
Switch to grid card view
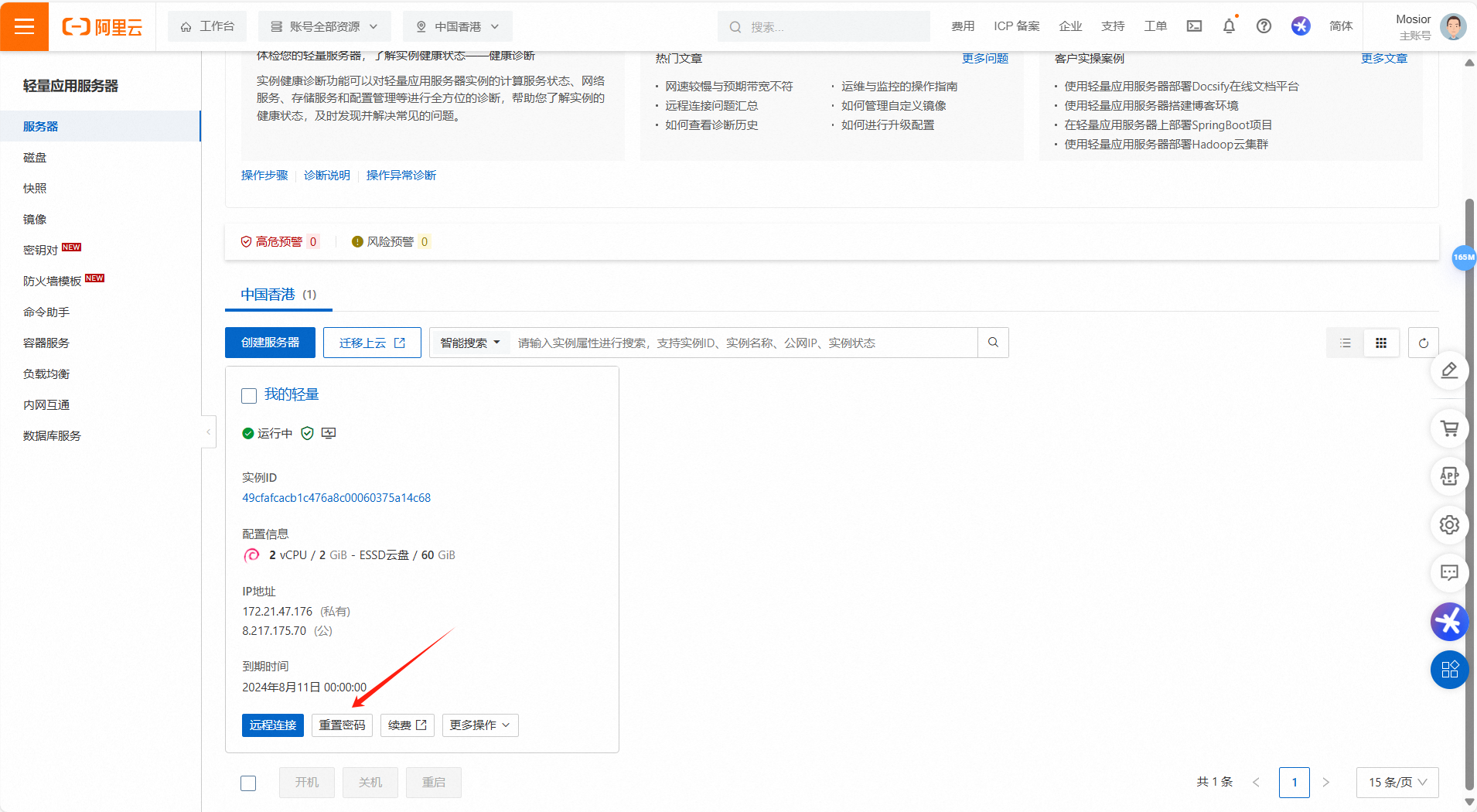click(1381, 343)
